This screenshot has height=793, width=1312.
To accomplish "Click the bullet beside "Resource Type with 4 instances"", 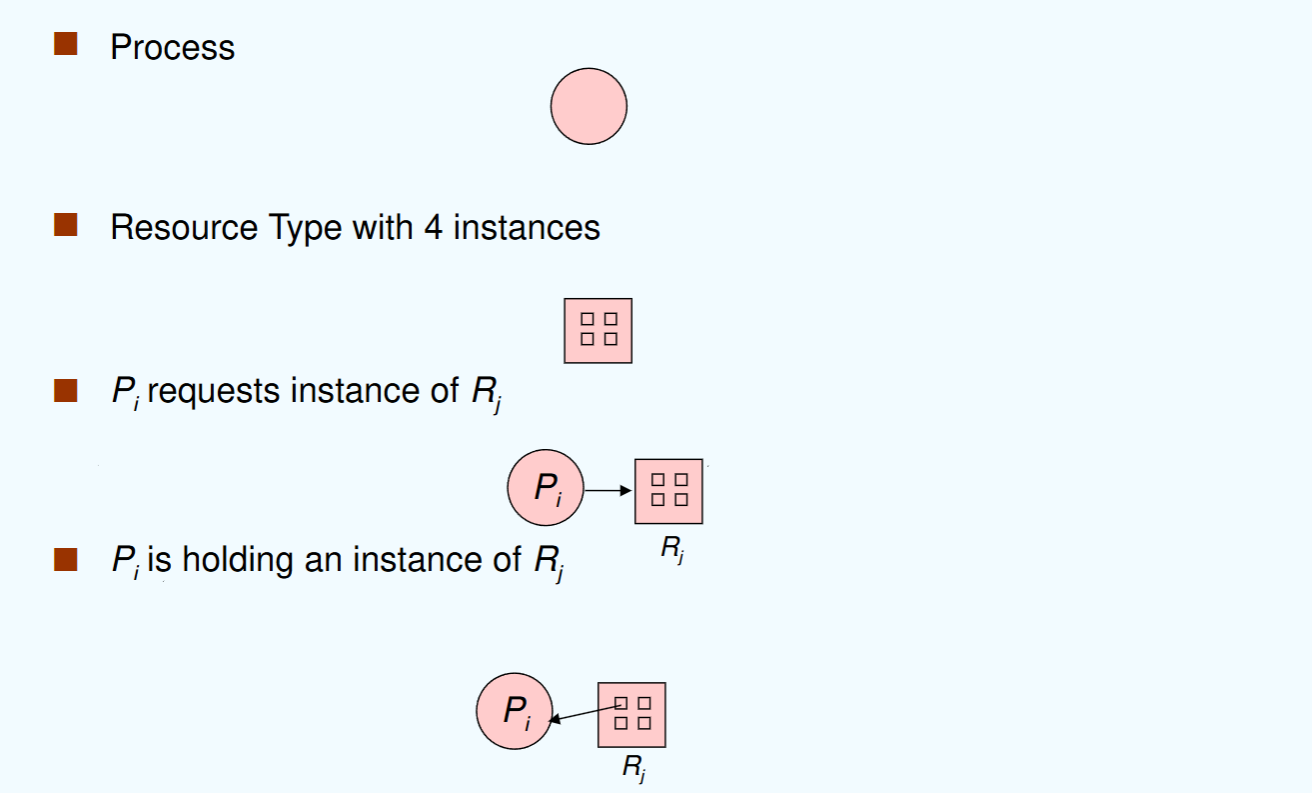I will pyautogui.click(x=66, y=224).
